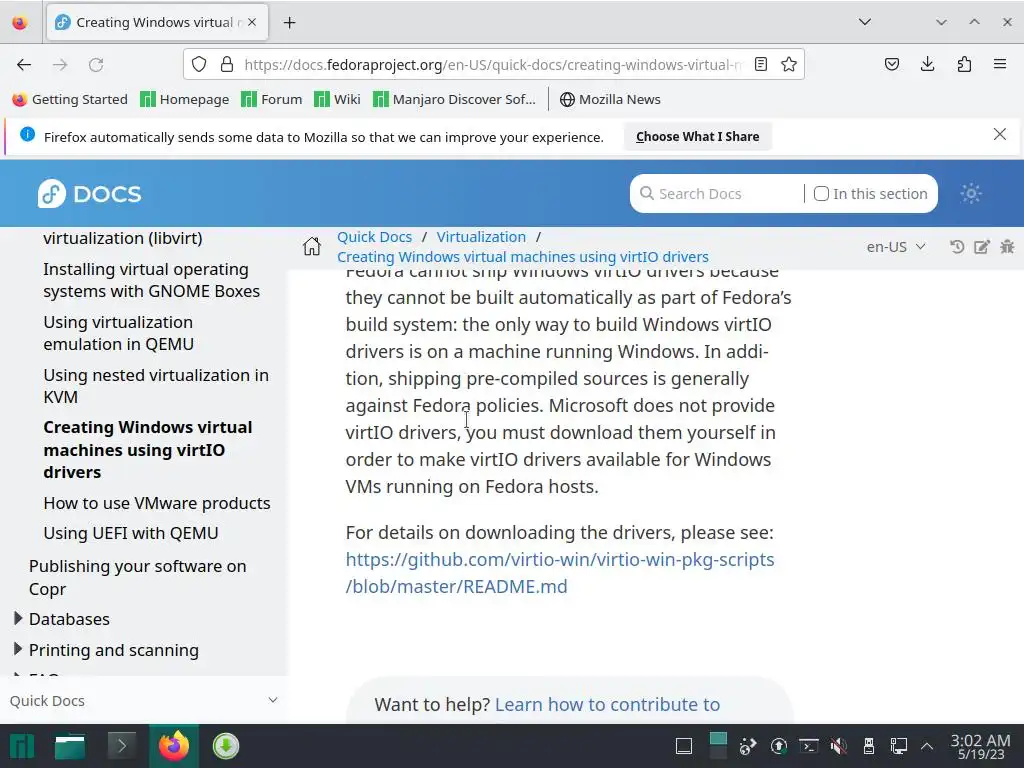Click the breadcrumb page title link
1024x768 pixels.
[522, 257]
